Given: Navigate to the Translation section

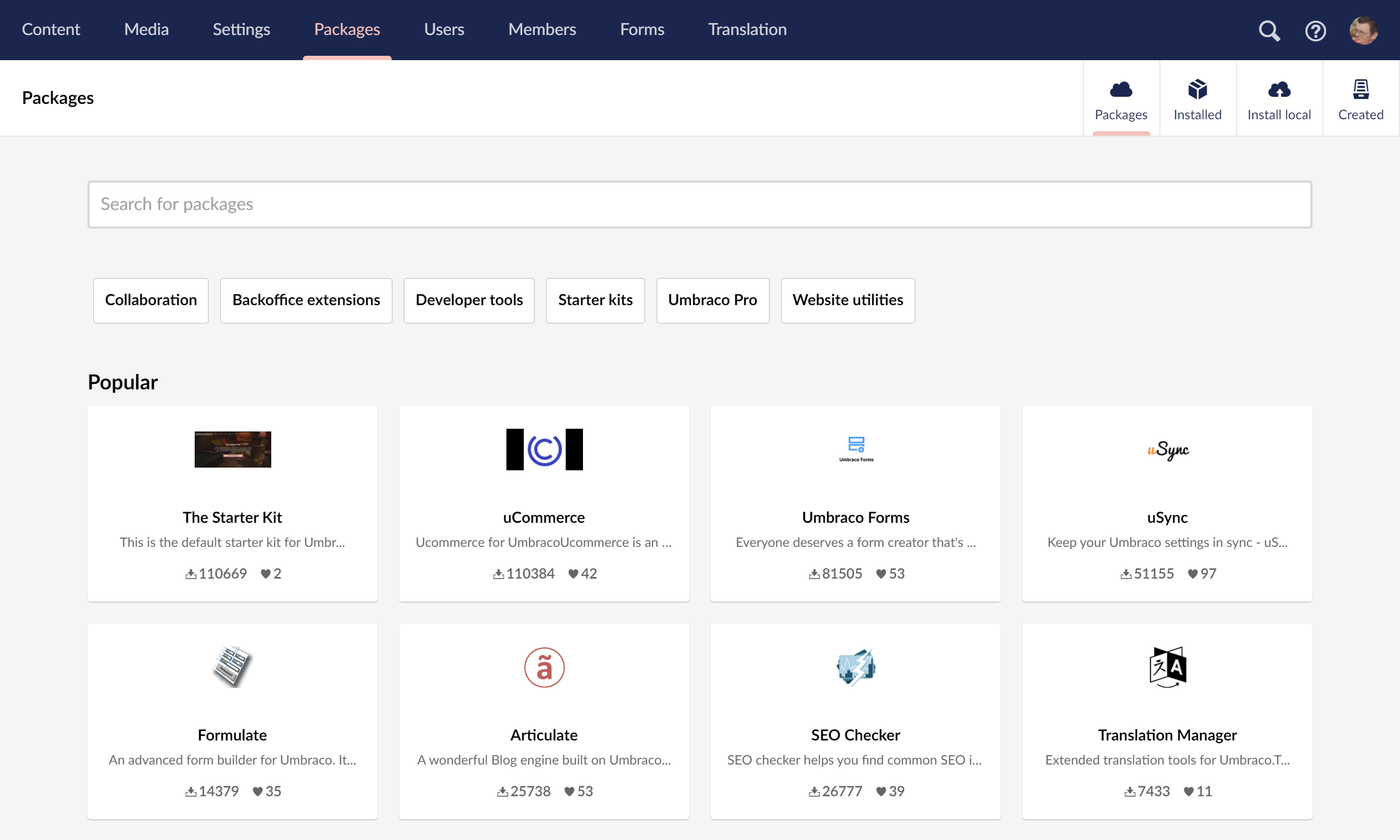Looking at the screenshot, I should click(x=747, y=29).
